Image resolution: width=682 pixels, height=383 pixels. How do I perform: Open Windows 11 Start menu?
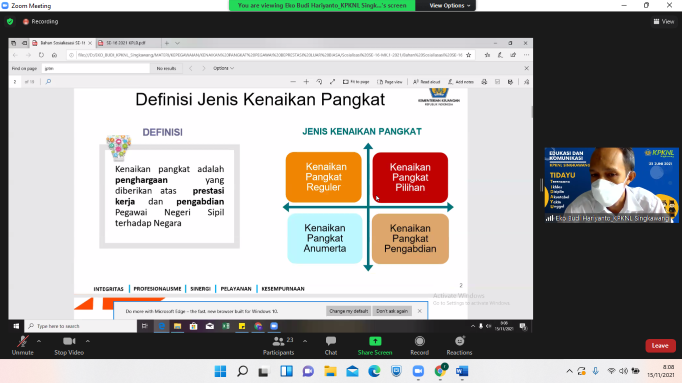(221, 371)
